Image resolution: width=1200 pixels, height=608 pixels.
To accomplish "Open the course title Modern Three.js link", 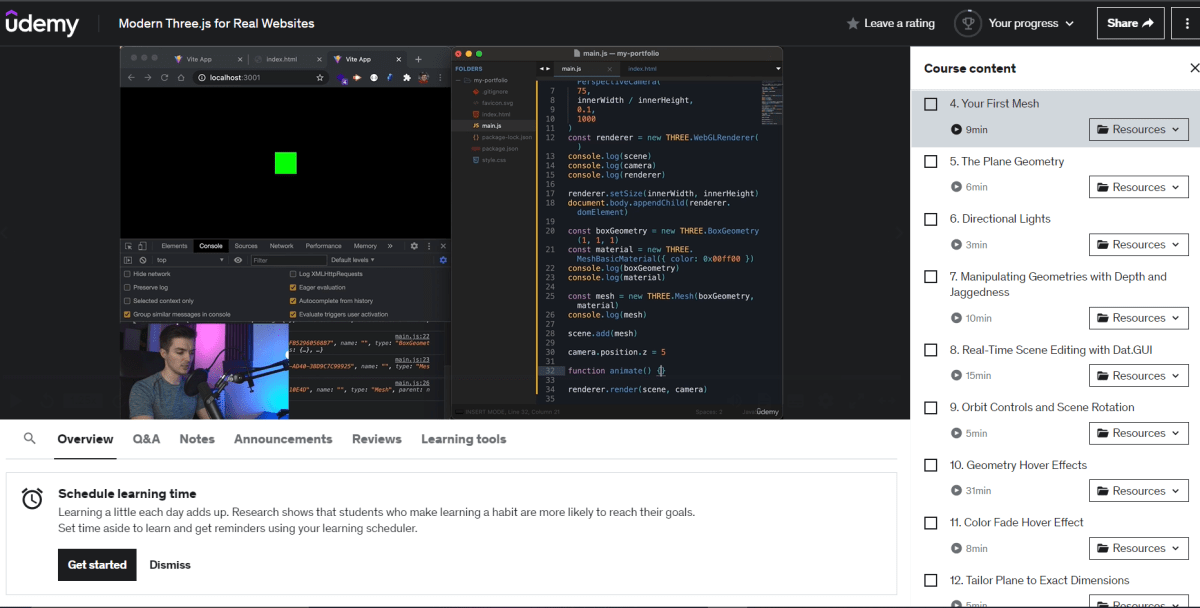I will coord(216,23).
